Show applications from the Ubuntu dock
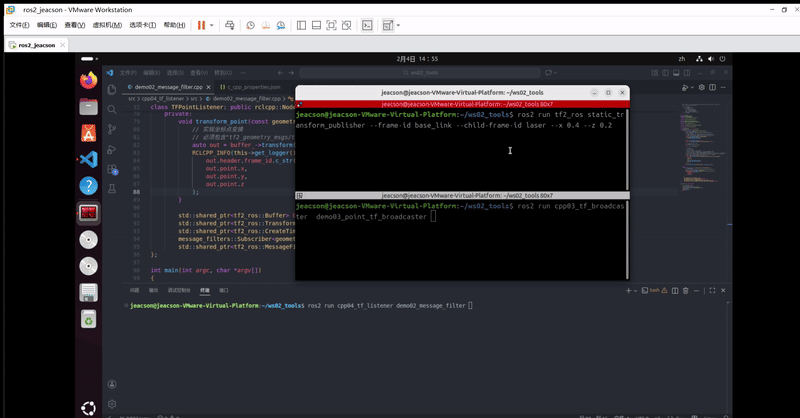Image resolution: width=800 pixels, height=418 pixels. click(x=88, y=408)
